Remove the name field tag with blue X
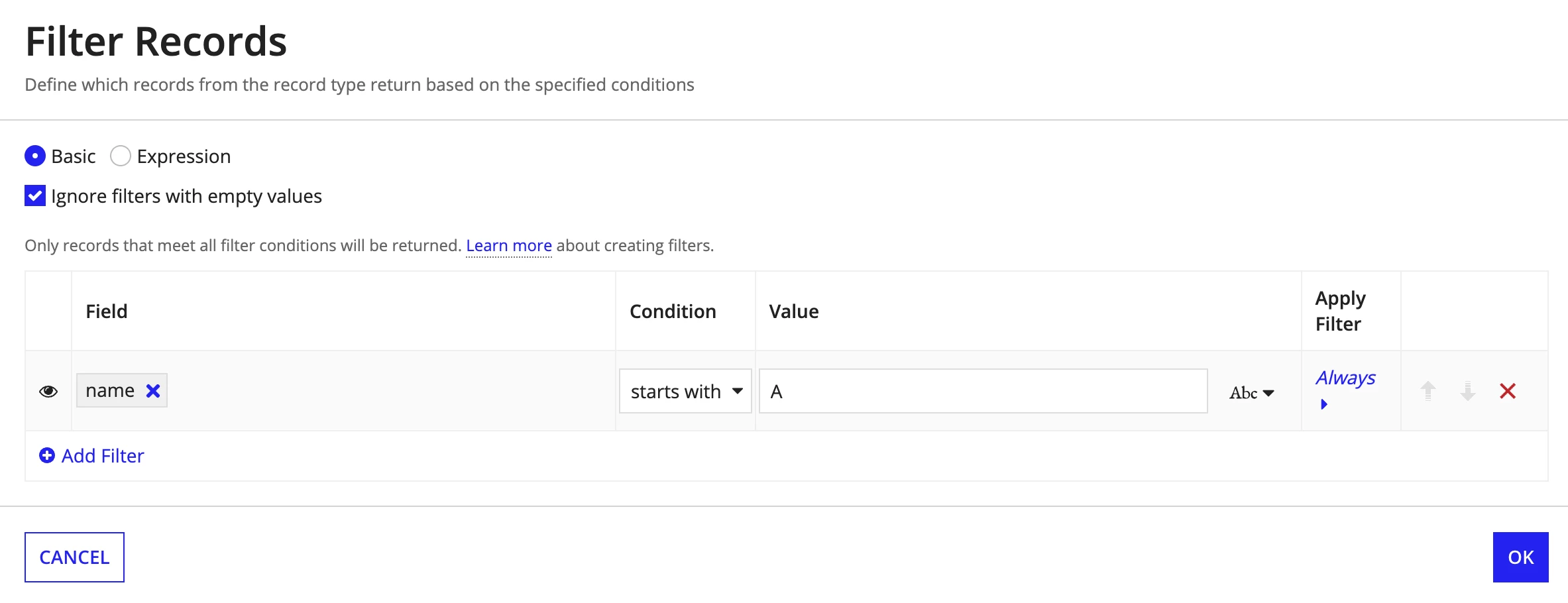 [153, 391]
